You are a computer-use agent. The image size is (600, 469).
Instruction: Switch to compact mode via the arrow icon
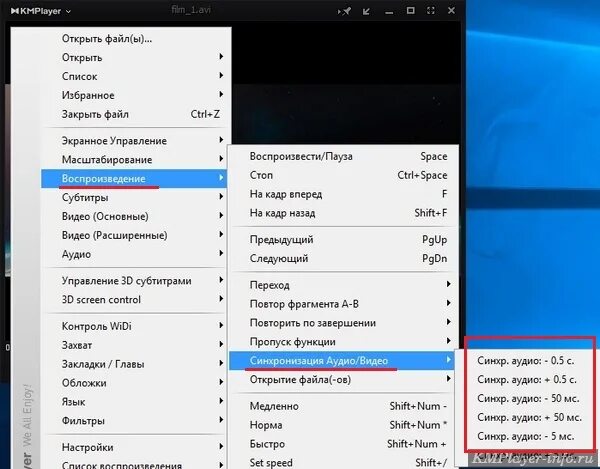(366, 11)
